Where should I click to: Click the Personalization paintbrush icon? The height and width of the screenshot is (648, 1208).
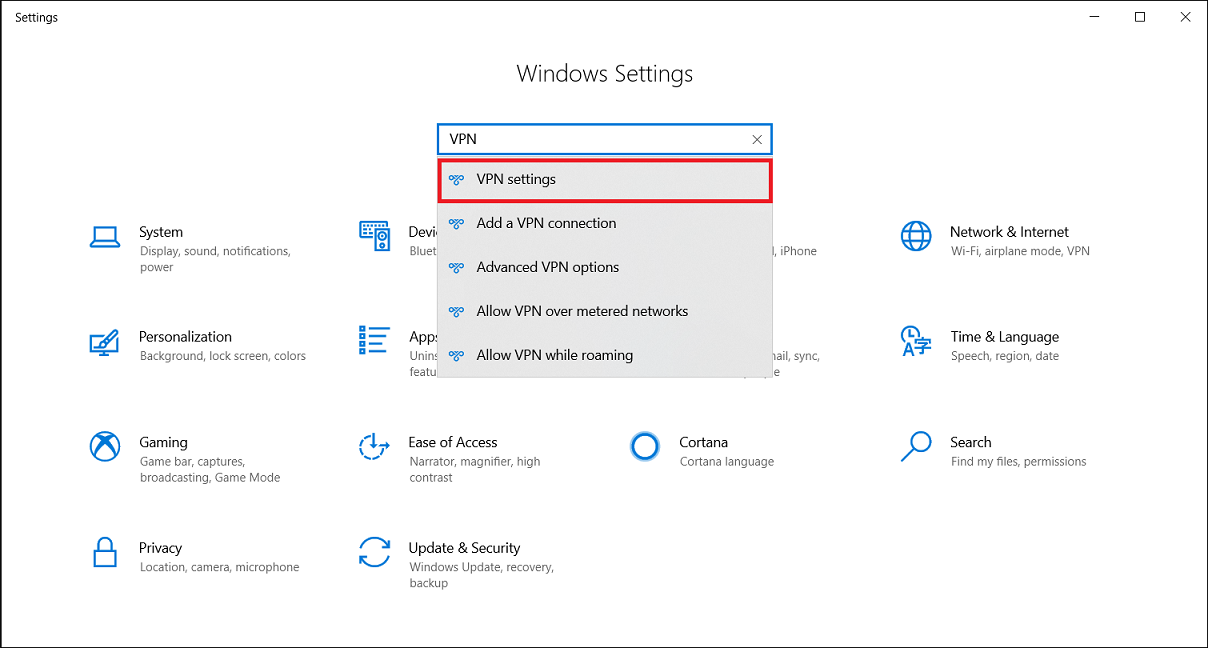pyautogui.click(x=105, y=342)
